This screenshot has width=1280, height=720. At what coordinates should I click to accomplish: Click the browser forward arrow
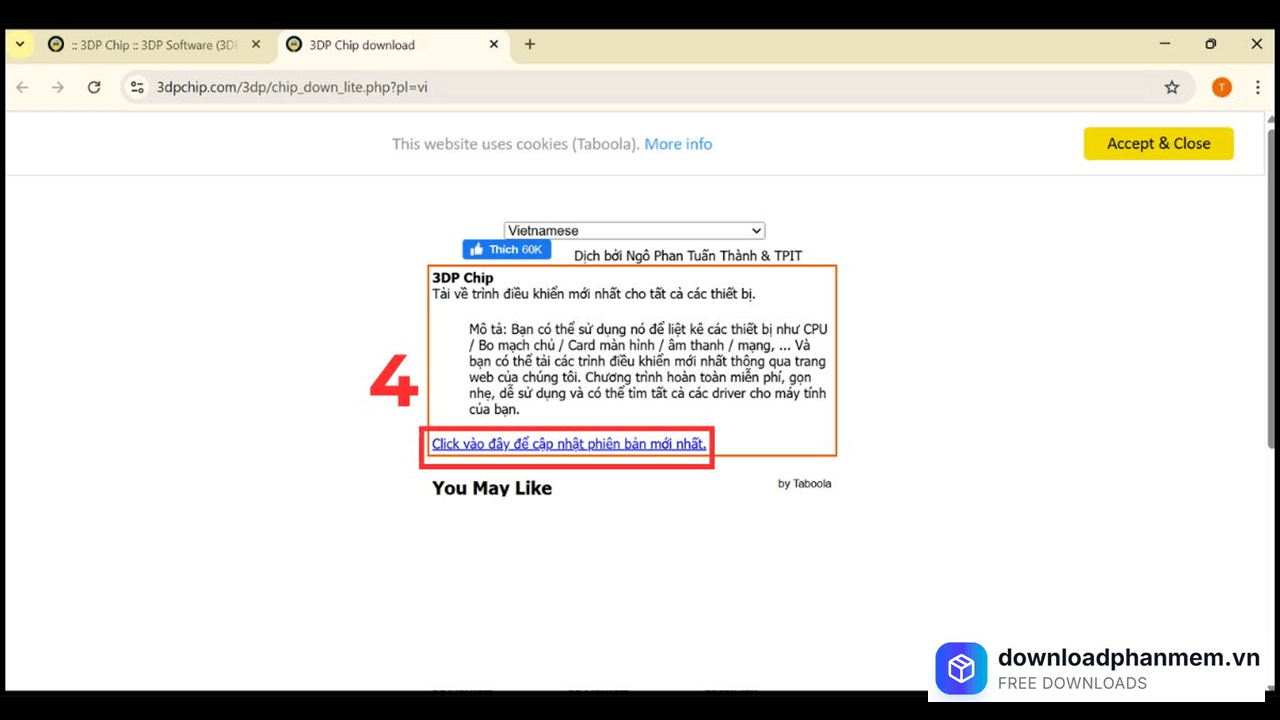58,87
